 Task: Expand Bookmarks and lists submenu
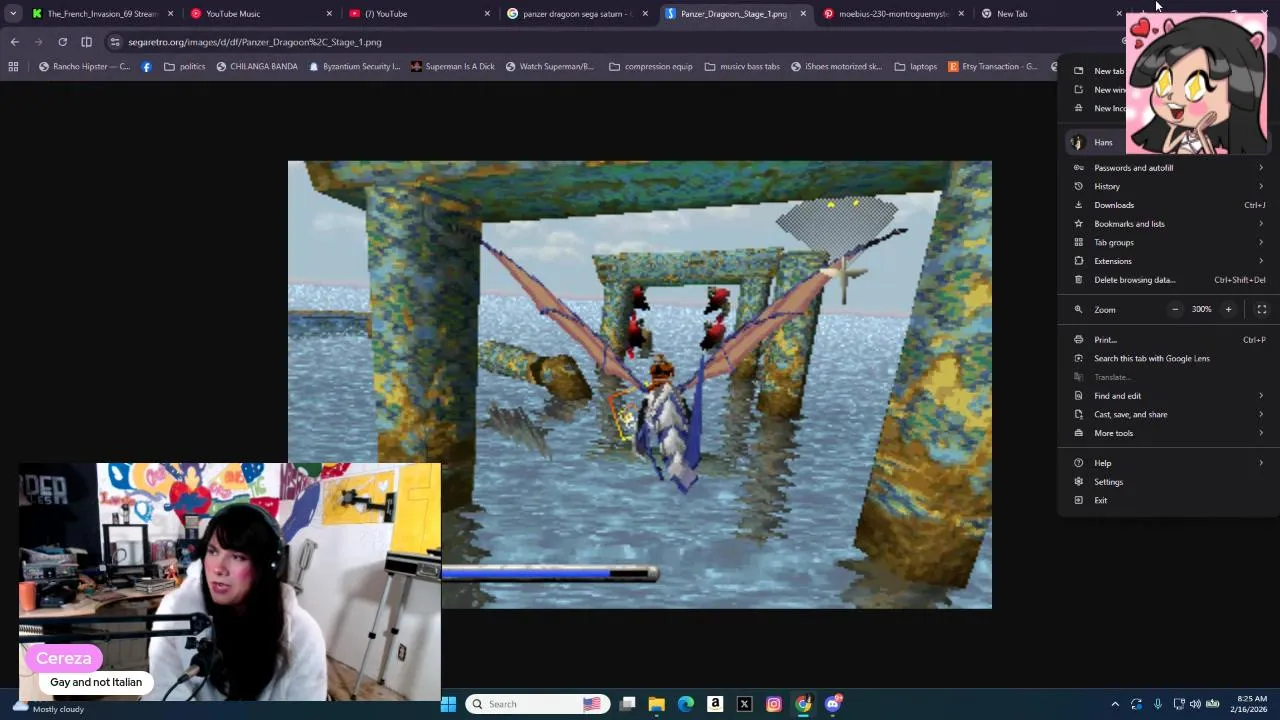pyautogui.click(x=1168, y=224)
